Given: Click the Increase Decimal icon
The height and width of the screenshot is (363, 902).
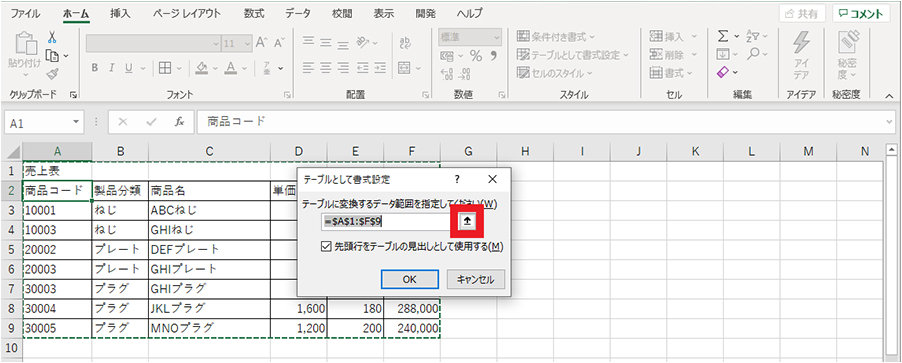Looking at the screenshot, I should pos(447,74).
